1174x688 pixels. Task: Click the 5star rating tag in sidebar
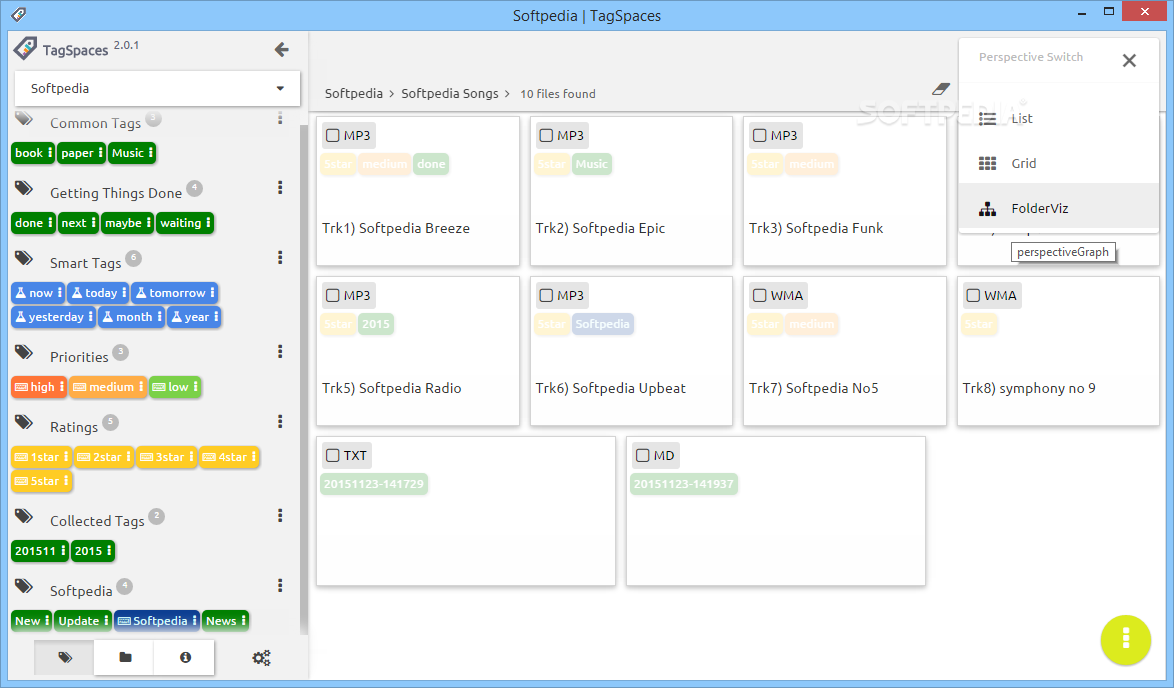pos(41,481)
